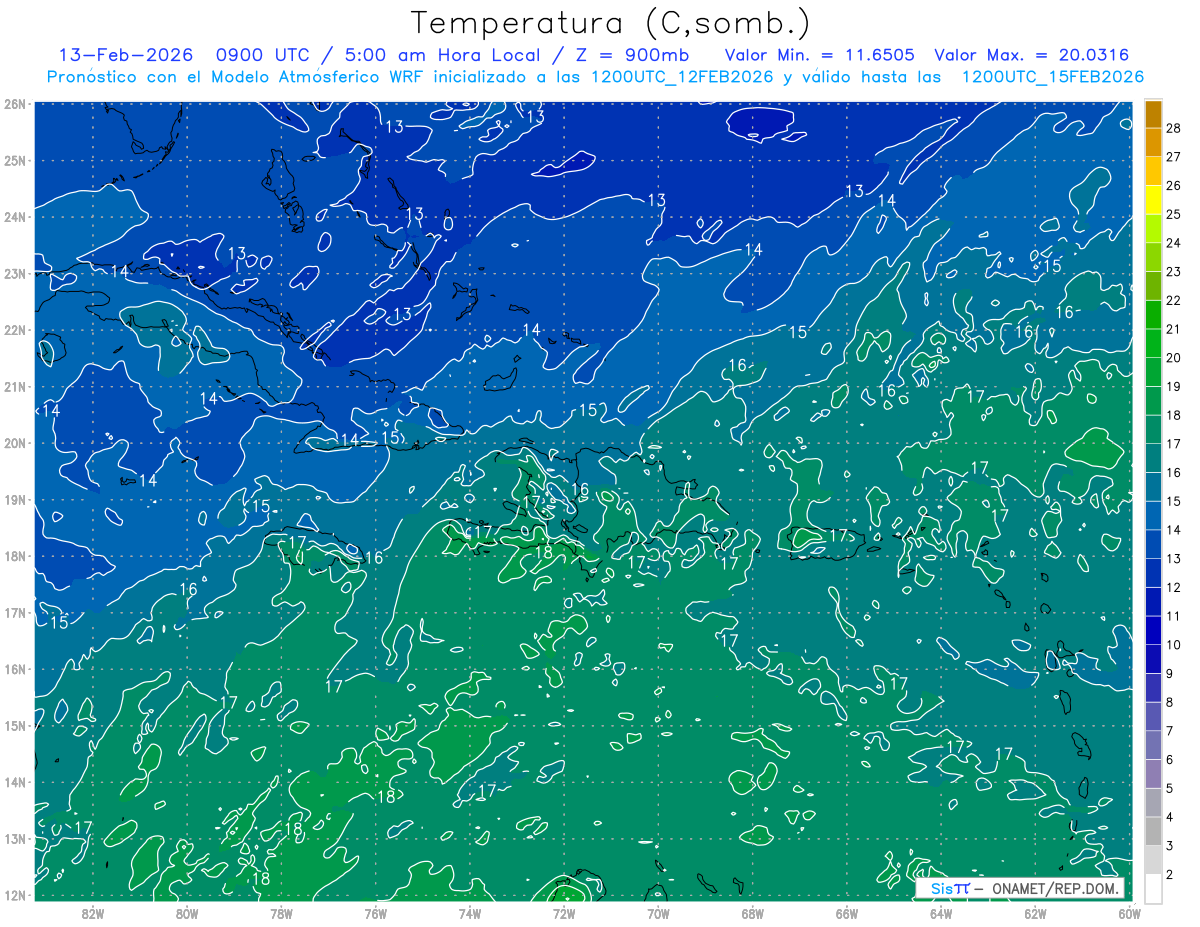Click the '12N' latitude label
The height and width of the screenshot is (927, 1200).
(14, 895)
